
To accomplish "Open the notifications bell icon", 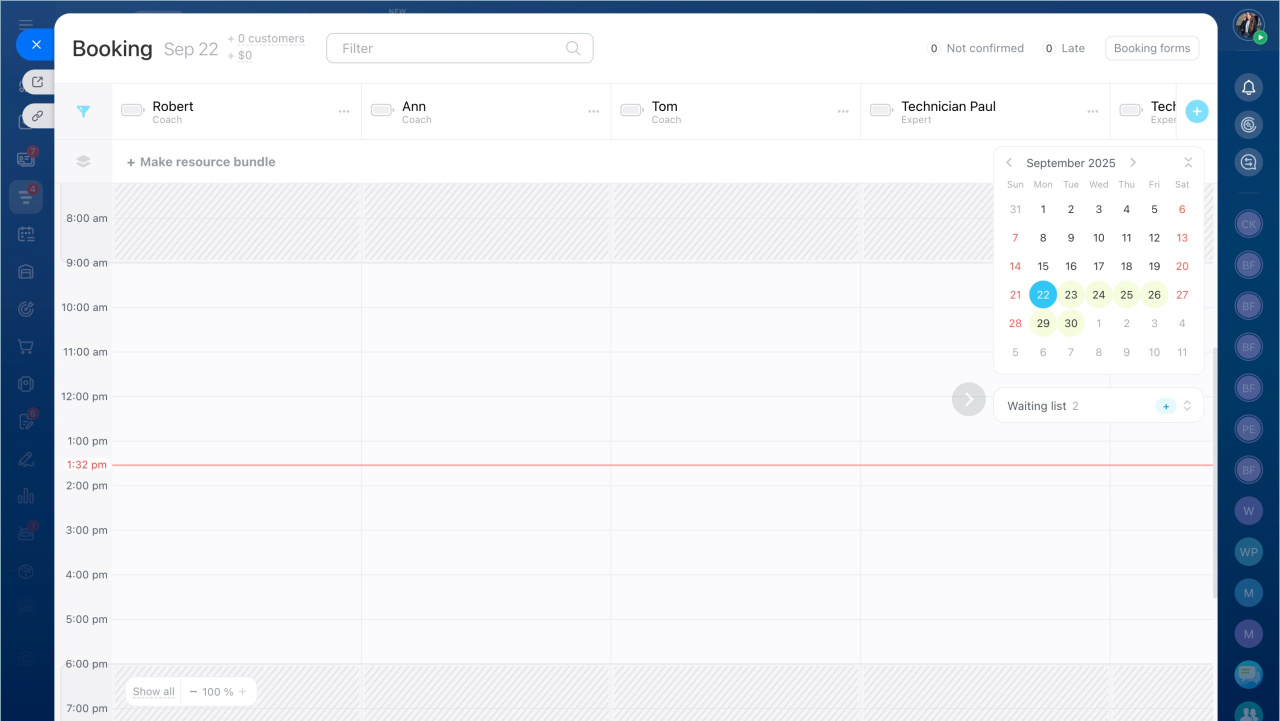I will tap(1248, 88).
